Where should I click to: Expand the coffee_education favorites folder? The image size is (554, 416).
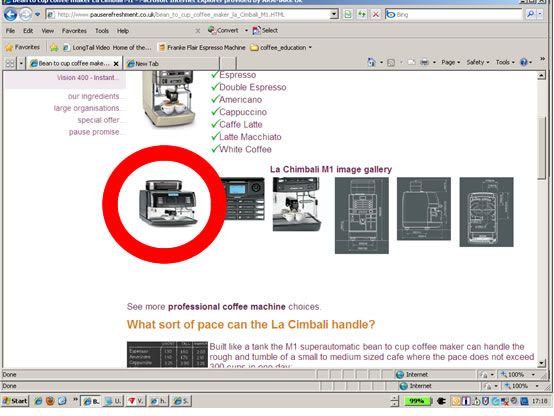tap(281, 47)
